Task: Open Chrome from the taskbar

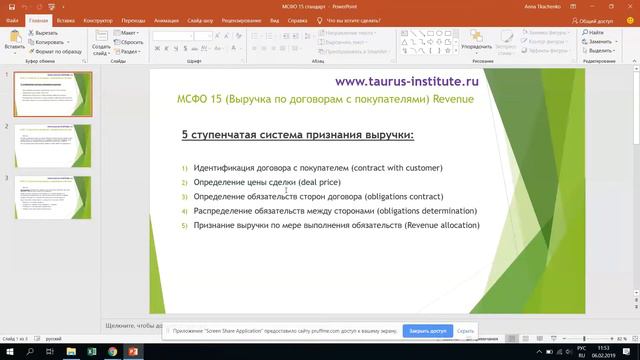Action: [113, 351]
